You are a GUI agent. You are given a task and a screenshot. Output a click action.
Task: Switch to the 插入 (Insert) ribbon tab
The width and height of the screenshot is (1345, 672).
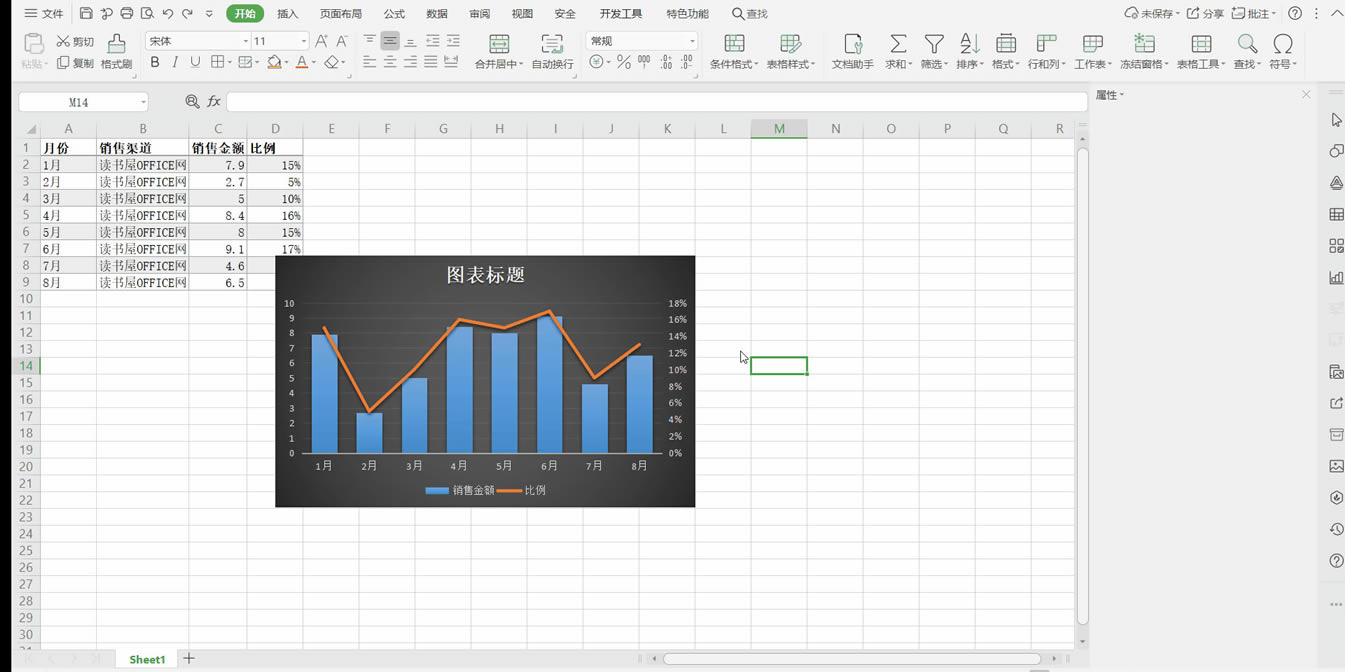pyautogui.click(x=288, y=14)
